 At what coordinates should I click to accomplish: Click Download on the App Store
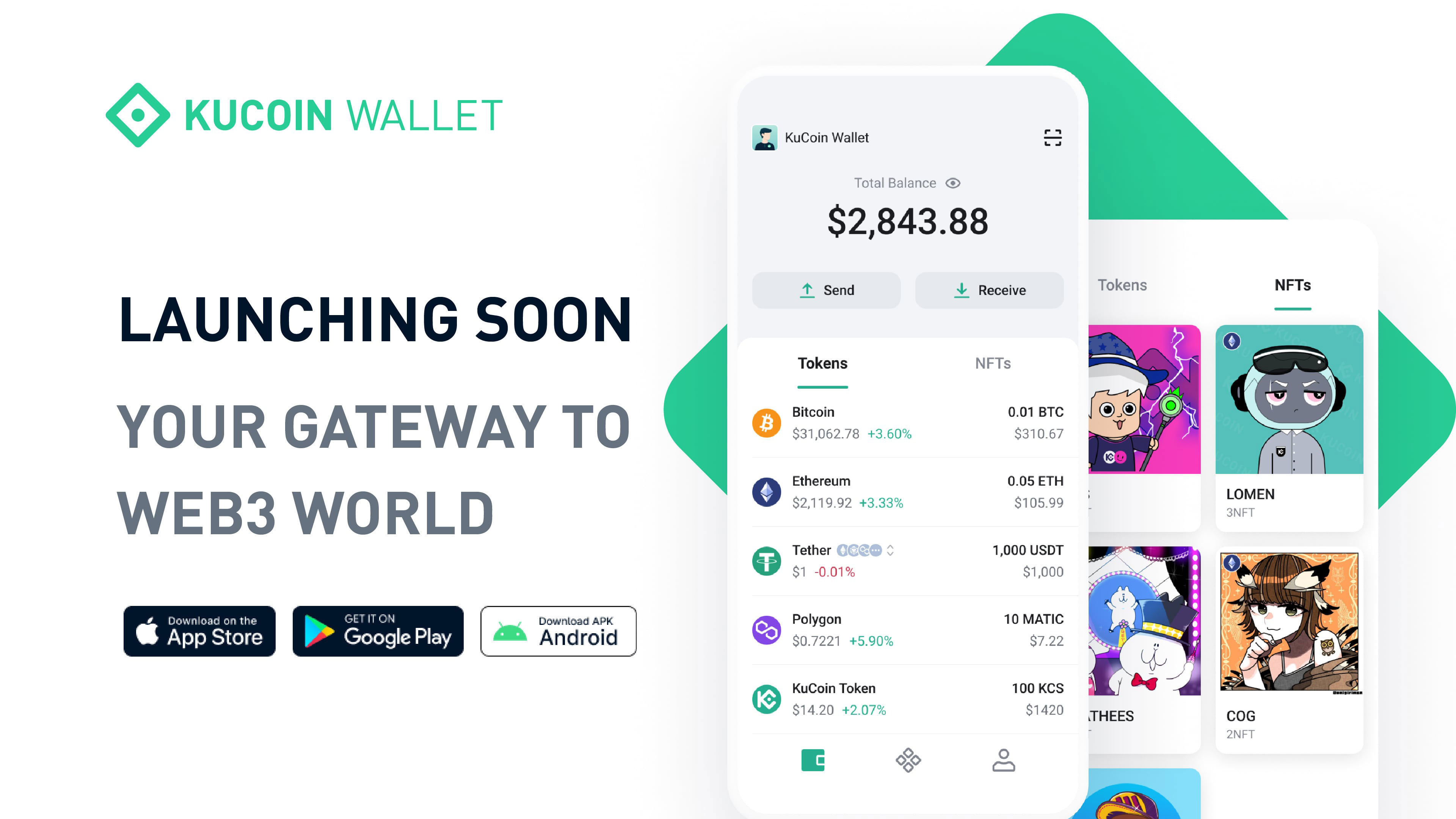coord(199,630)
